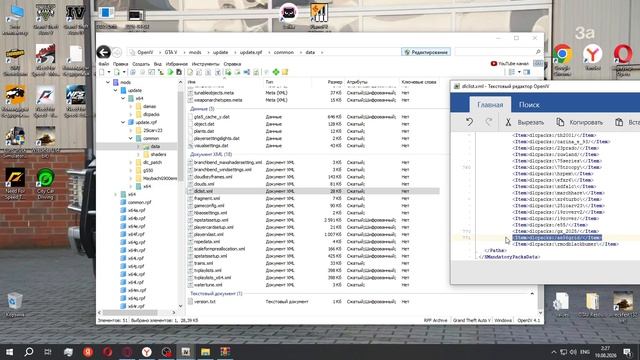Open Opera browser desktop shortcut

pyautogui.click(x=623, y=54)
